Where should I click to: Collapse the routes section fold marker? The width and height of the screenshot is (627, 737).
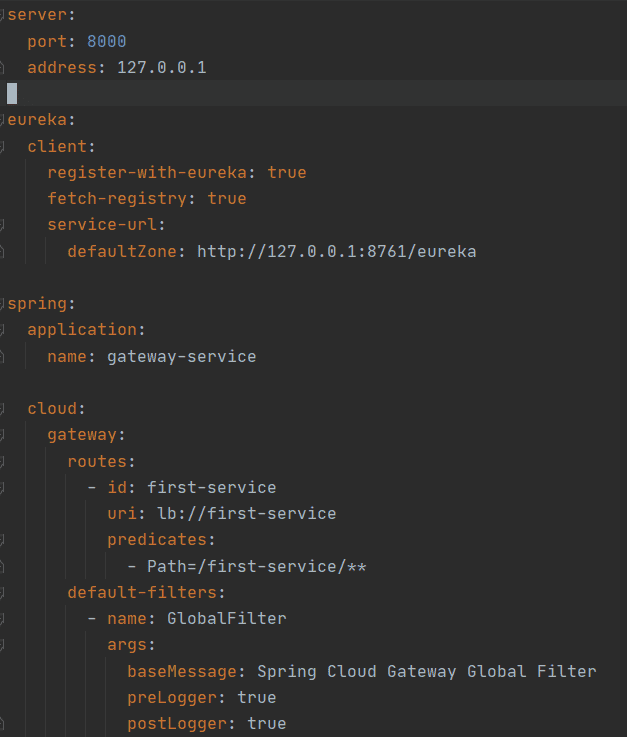[2, 462]
